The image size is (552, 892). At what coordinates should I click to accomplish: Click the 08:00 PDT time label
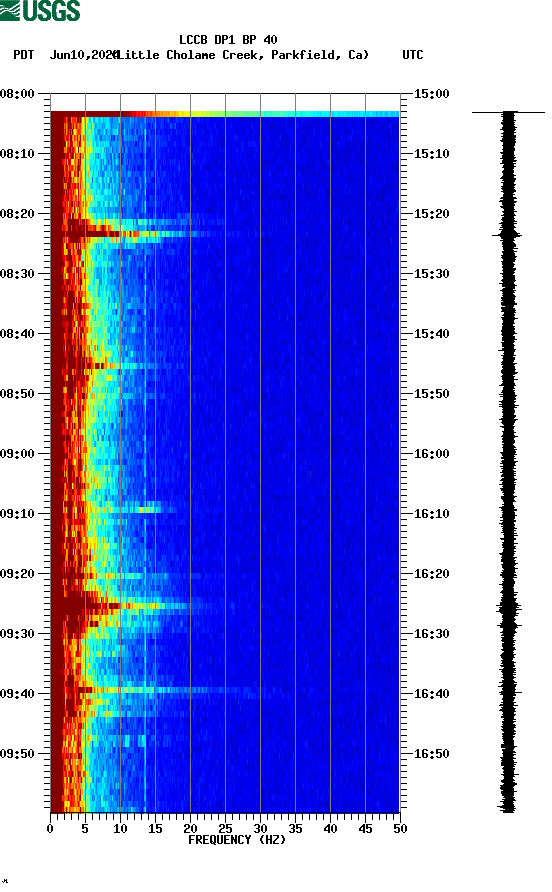tap(17, 94)
